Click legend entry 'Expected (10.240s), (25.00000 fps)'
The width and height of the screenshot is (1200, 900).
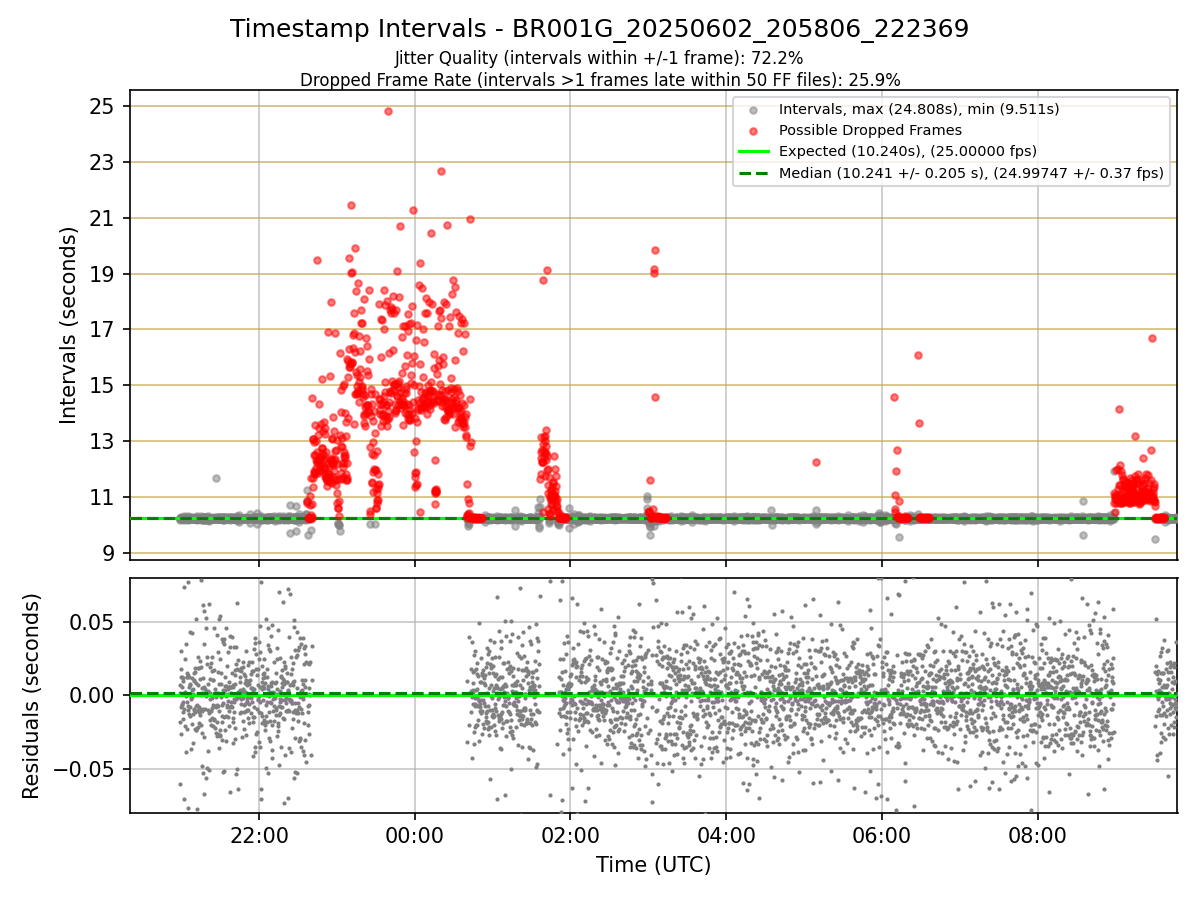(907, 151)
